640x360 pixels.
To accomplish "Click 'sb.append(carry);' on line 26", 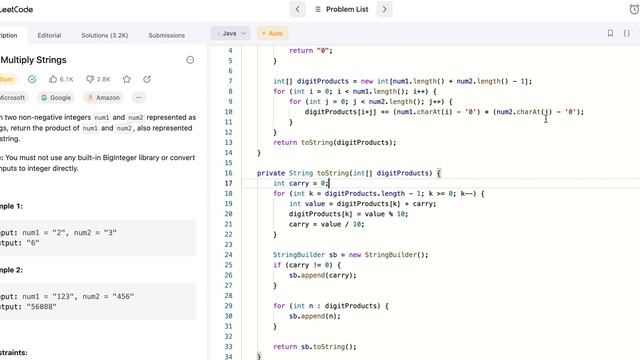I will pos(322,275).
